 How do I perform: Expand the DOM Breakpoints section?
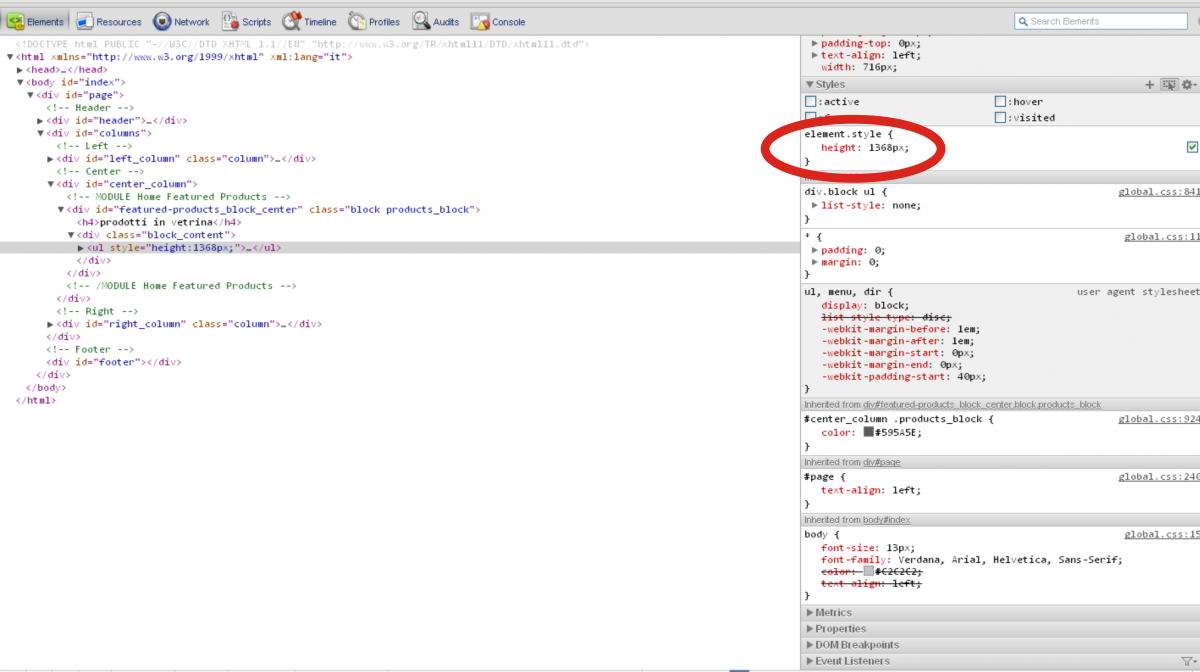[x=856, y=645]
